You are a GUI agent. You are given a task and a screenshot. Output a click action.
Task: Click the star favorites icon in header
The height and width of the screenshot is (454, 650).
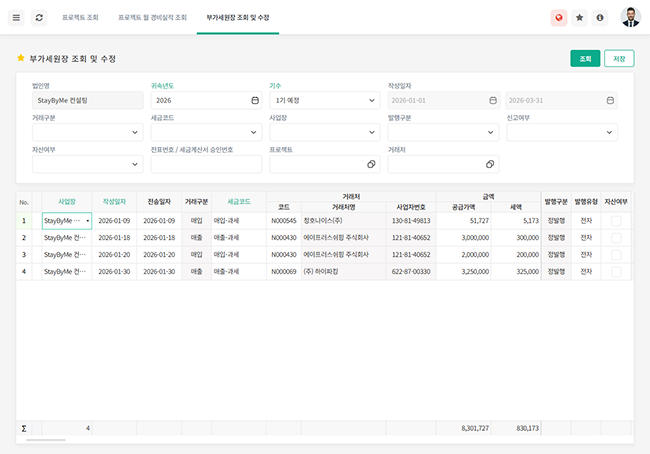(579, 18)
